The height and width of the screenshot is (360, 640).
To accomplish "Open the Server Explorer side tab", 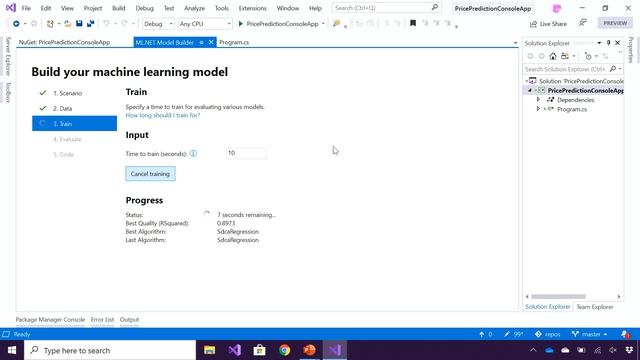I will click(8, 56).
